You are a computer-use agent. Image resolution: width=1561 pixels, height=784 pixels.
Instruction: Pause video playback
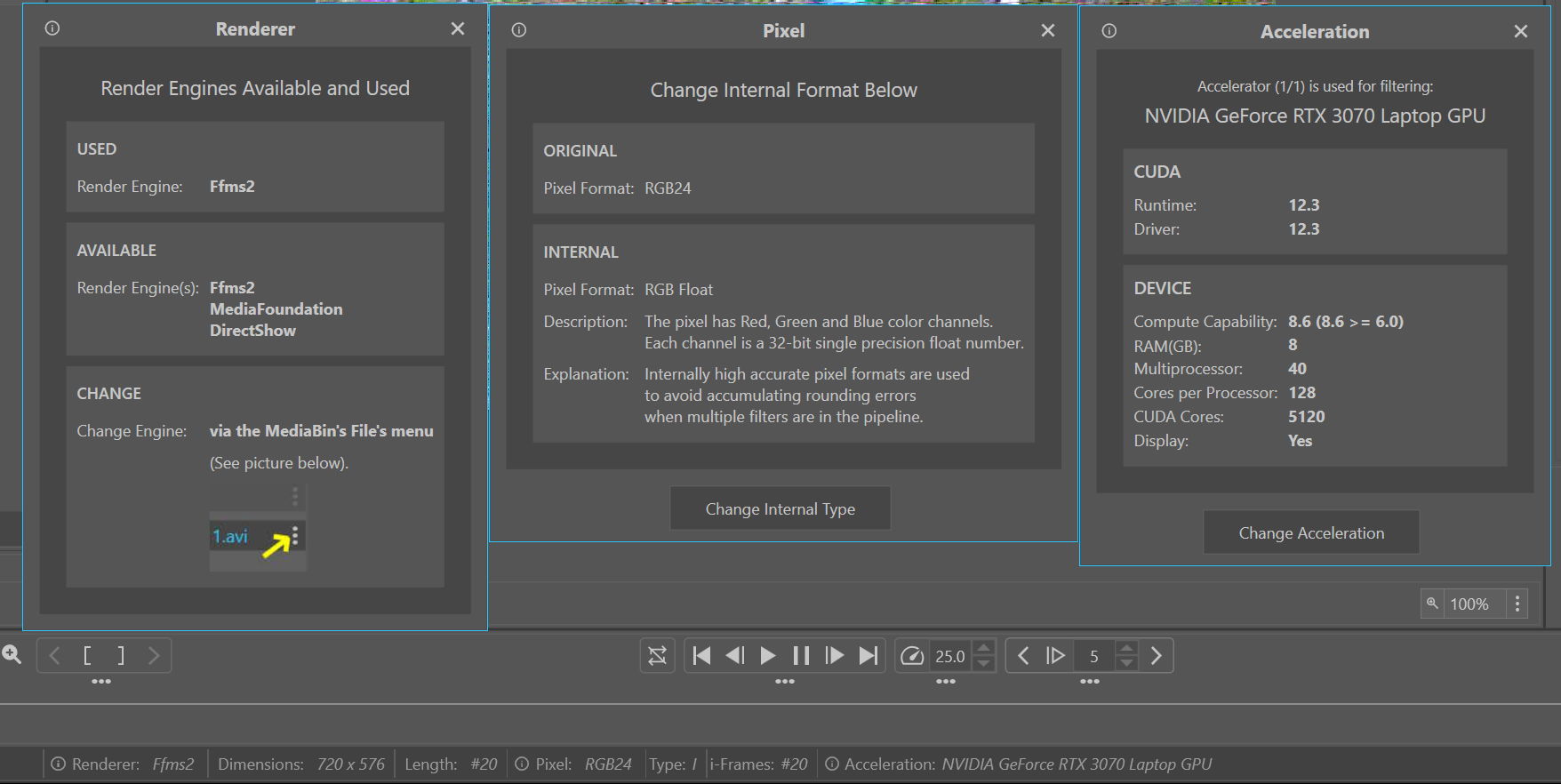coord(801,656)
